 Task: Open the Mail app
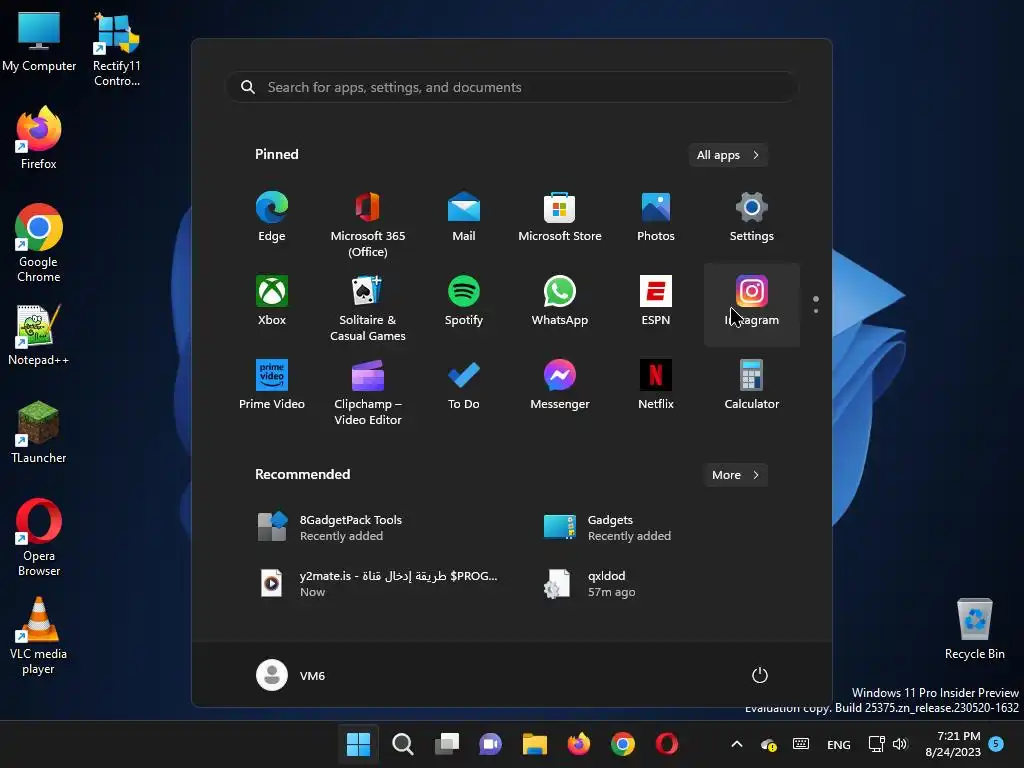(464, 218)
